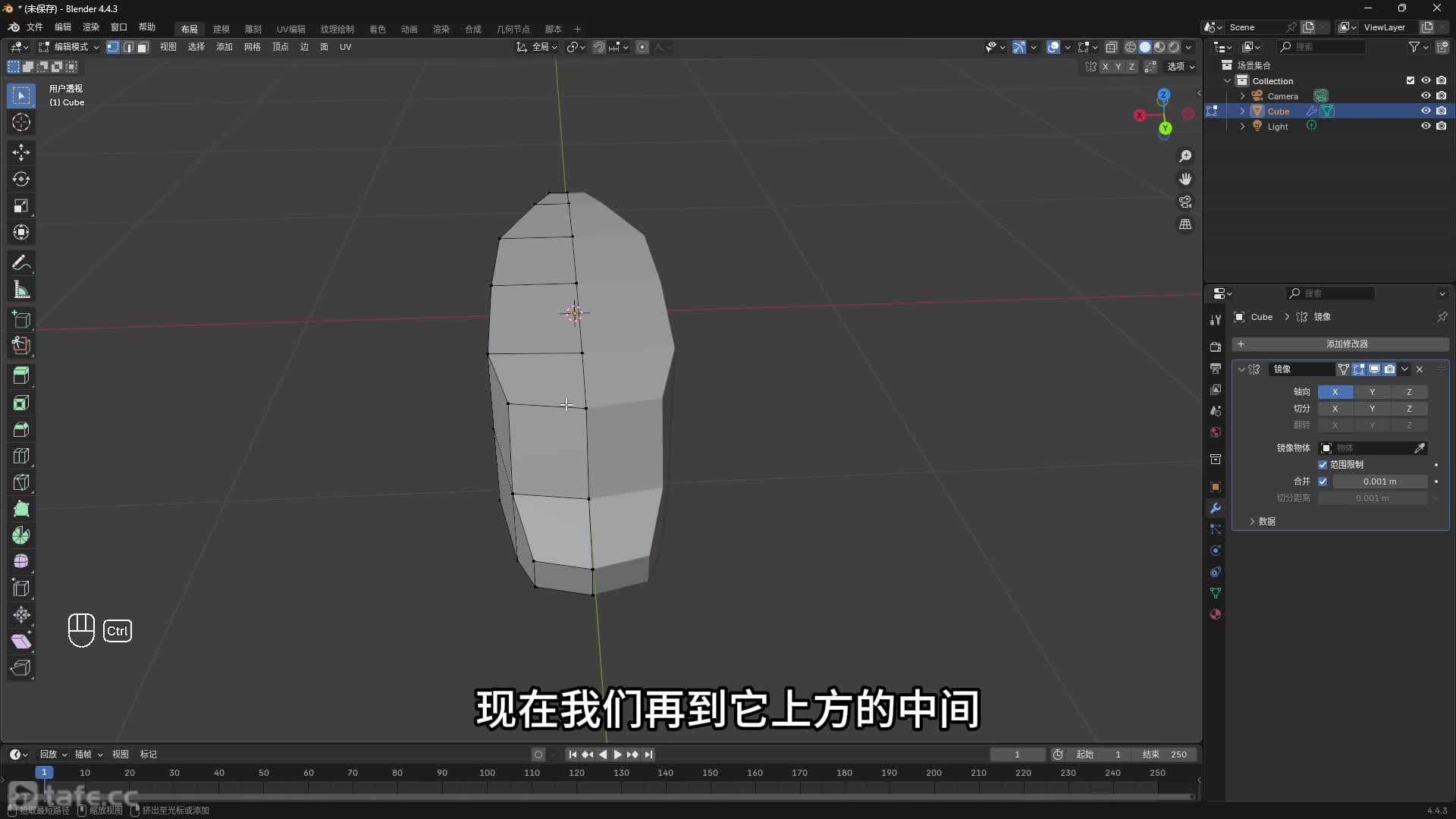This screenshot has width=1456, height=819.
Task: Select the Annotate pencil tool
Action: click(x=21, y=263)
